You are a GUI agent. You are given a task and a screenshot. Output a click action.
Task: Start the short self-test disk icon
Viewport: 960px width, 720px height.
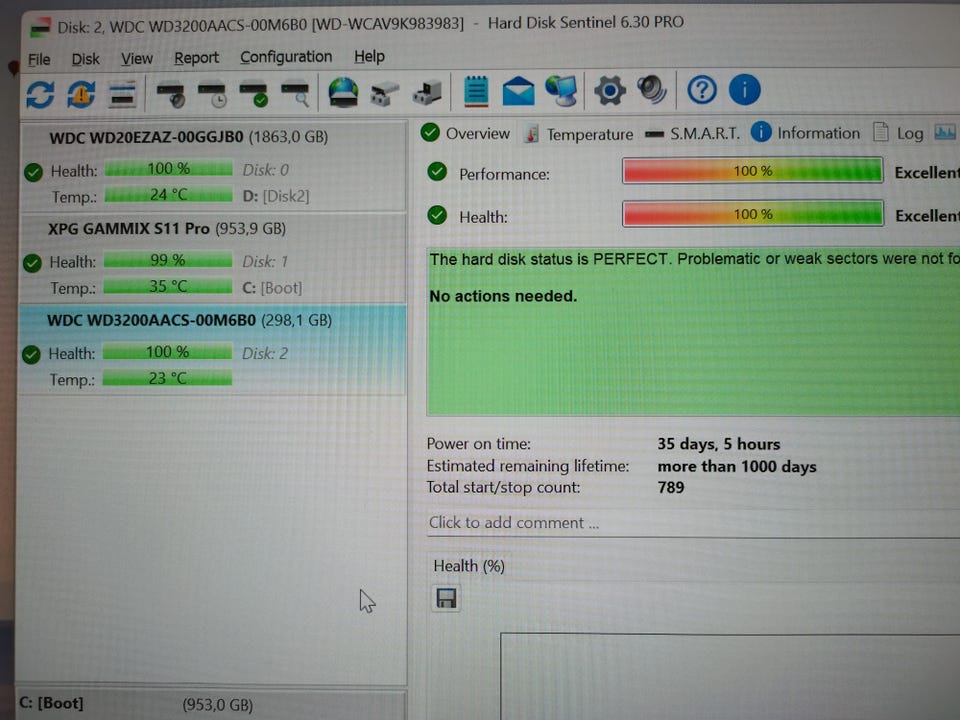click(171, 94)
